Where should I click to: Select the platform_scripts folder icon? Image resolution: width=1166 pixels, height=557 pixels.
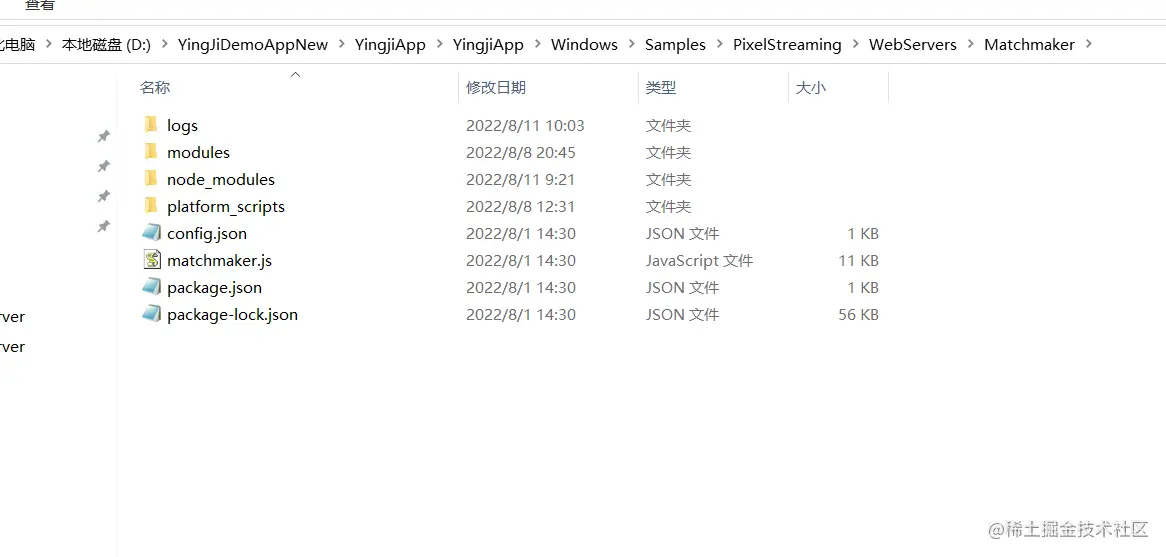(151, 206)
